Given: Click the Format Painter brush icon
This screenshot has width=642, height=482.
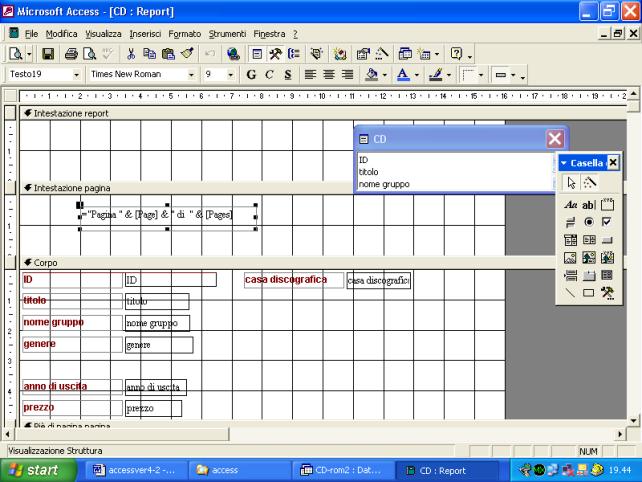Looking at the screenshot, I should tap(187, 54).
